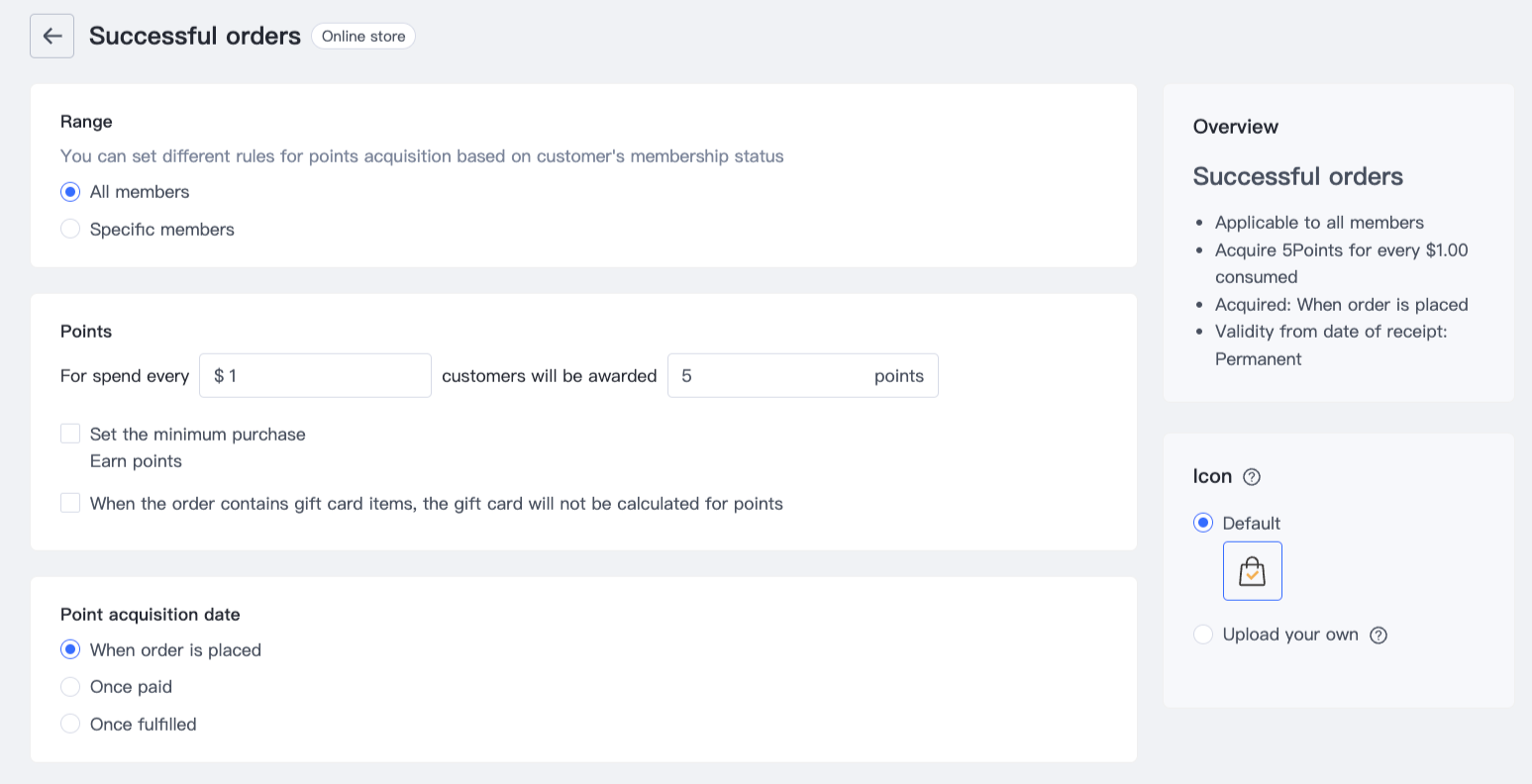This screenshot has width=1532, height=784.
Task: Select When order is placed option
Action: click(x=70, y=649)
